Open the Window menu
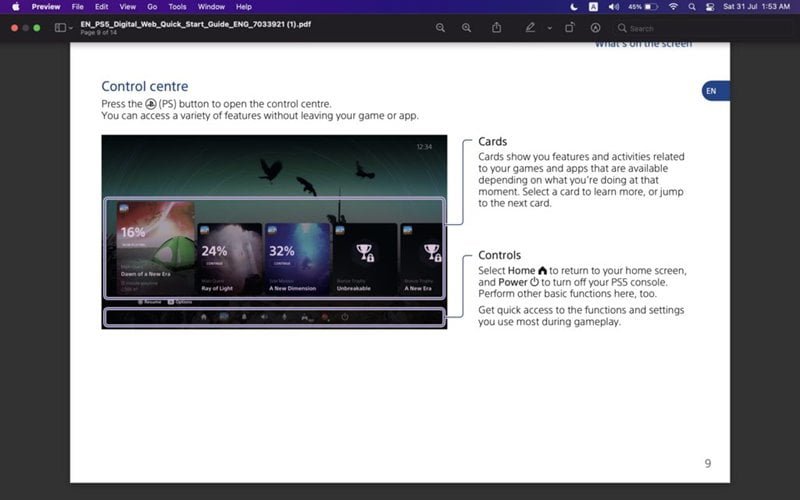The height and width of the screenshot is (500, 800). [211, 7]
